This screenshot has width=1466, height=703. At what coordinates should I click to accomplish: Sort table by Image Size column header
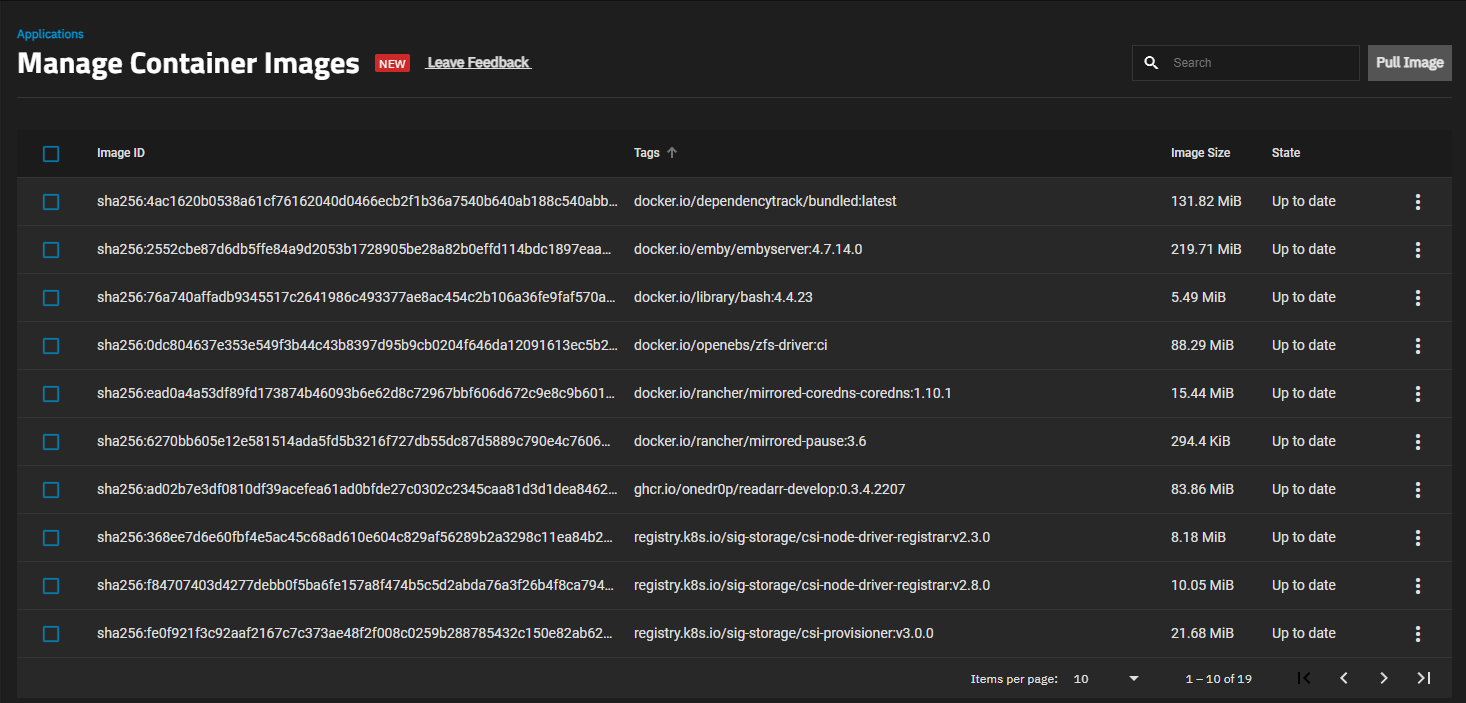[x=1200, y=153]
